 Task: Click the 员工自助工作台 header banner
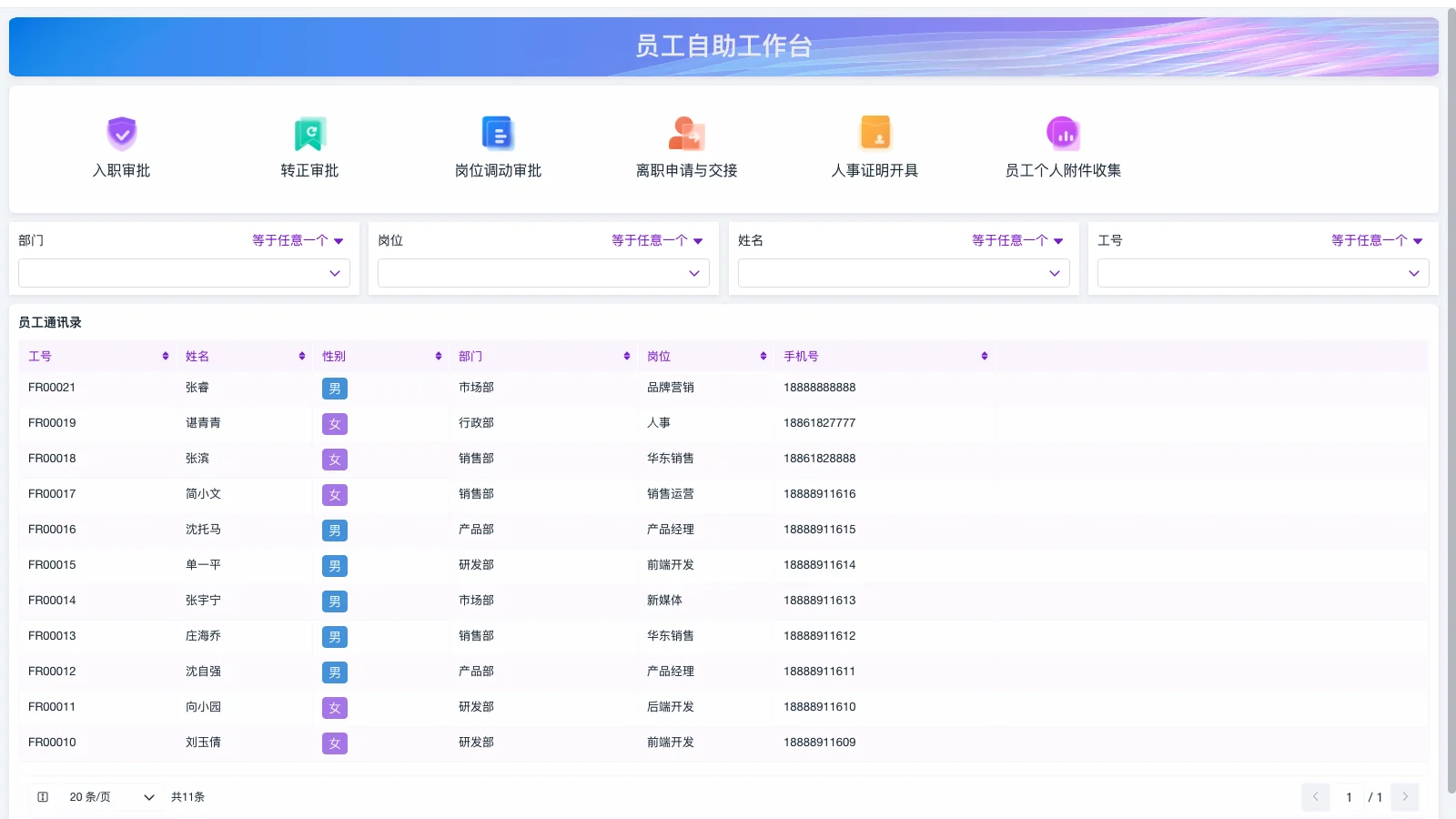coord(723,45)
